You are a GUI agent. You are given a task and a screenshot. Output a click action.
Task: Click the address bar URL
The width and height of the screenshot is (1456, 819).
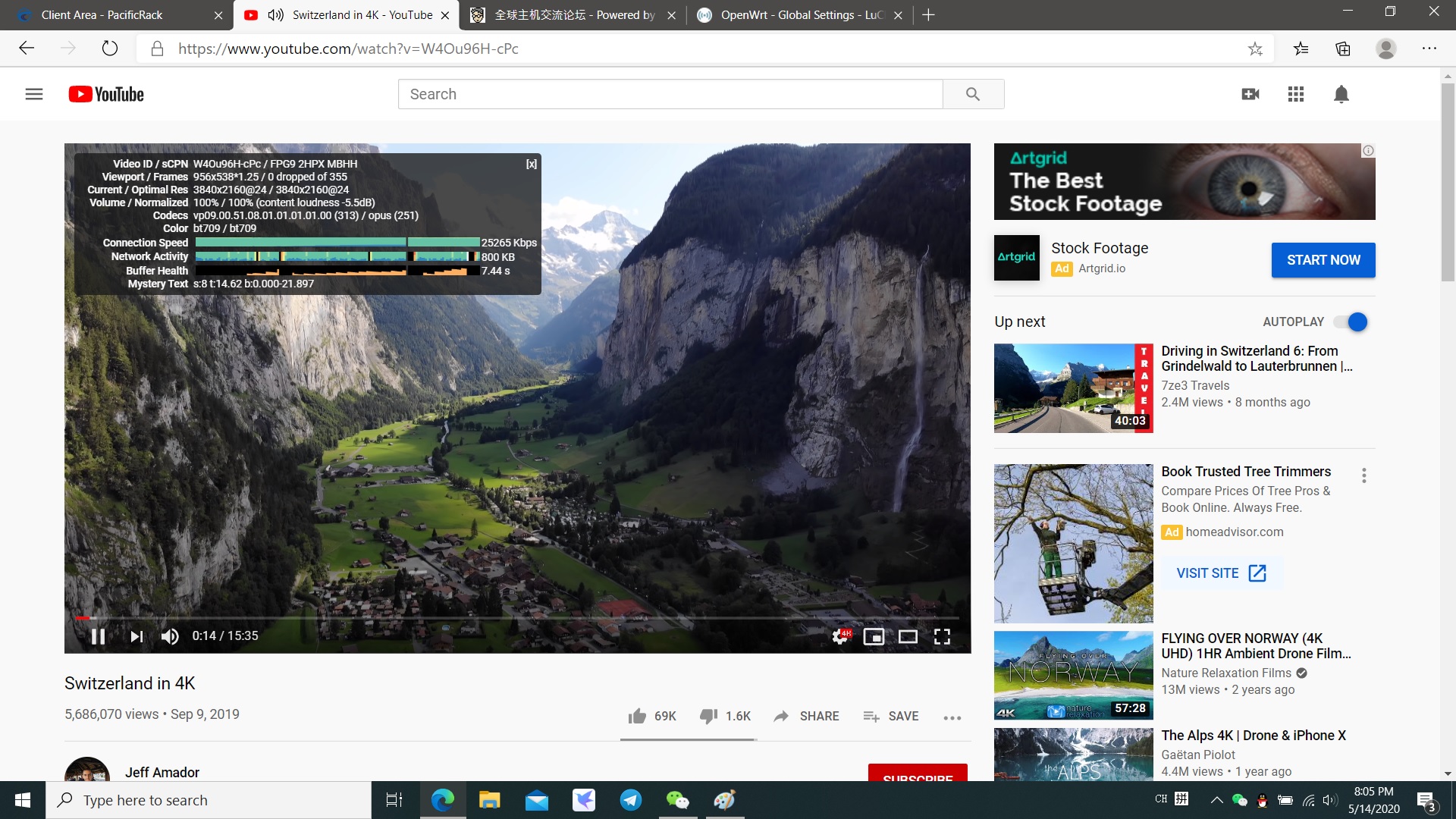(348, 49)
